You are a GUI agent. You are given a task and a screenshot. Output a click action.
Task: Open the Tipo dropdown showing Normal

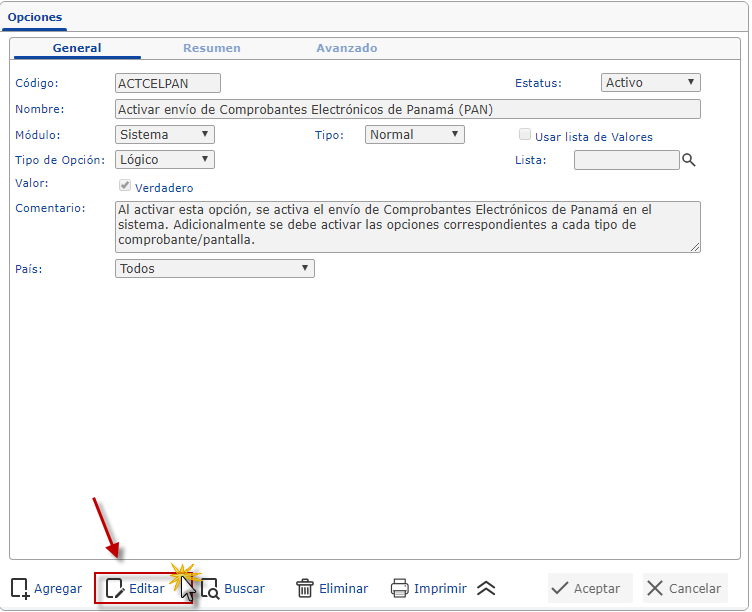point(414,134)
